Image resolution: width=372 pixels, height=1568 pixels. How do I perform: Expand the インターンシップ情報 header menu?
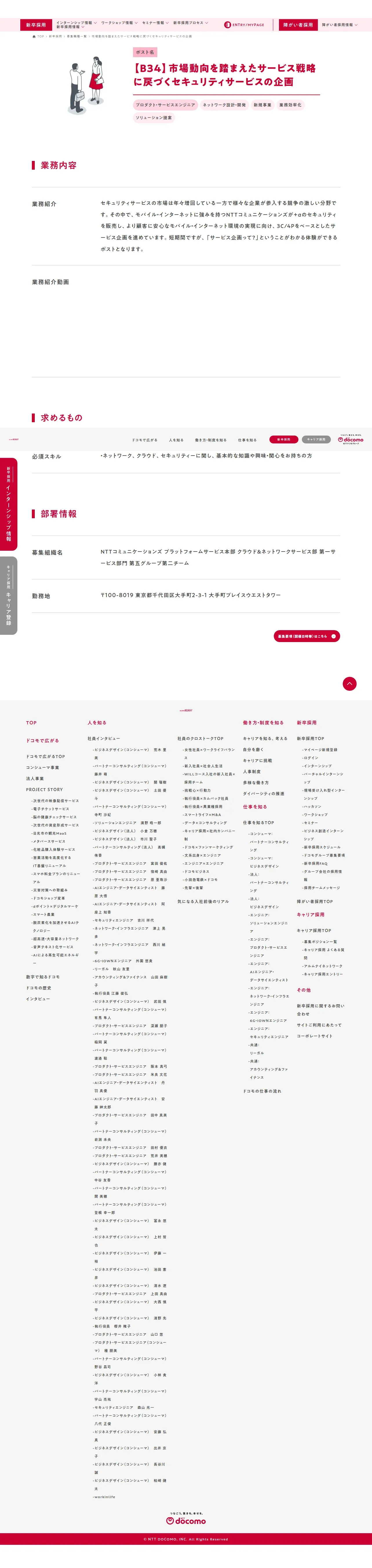[76, 23]
